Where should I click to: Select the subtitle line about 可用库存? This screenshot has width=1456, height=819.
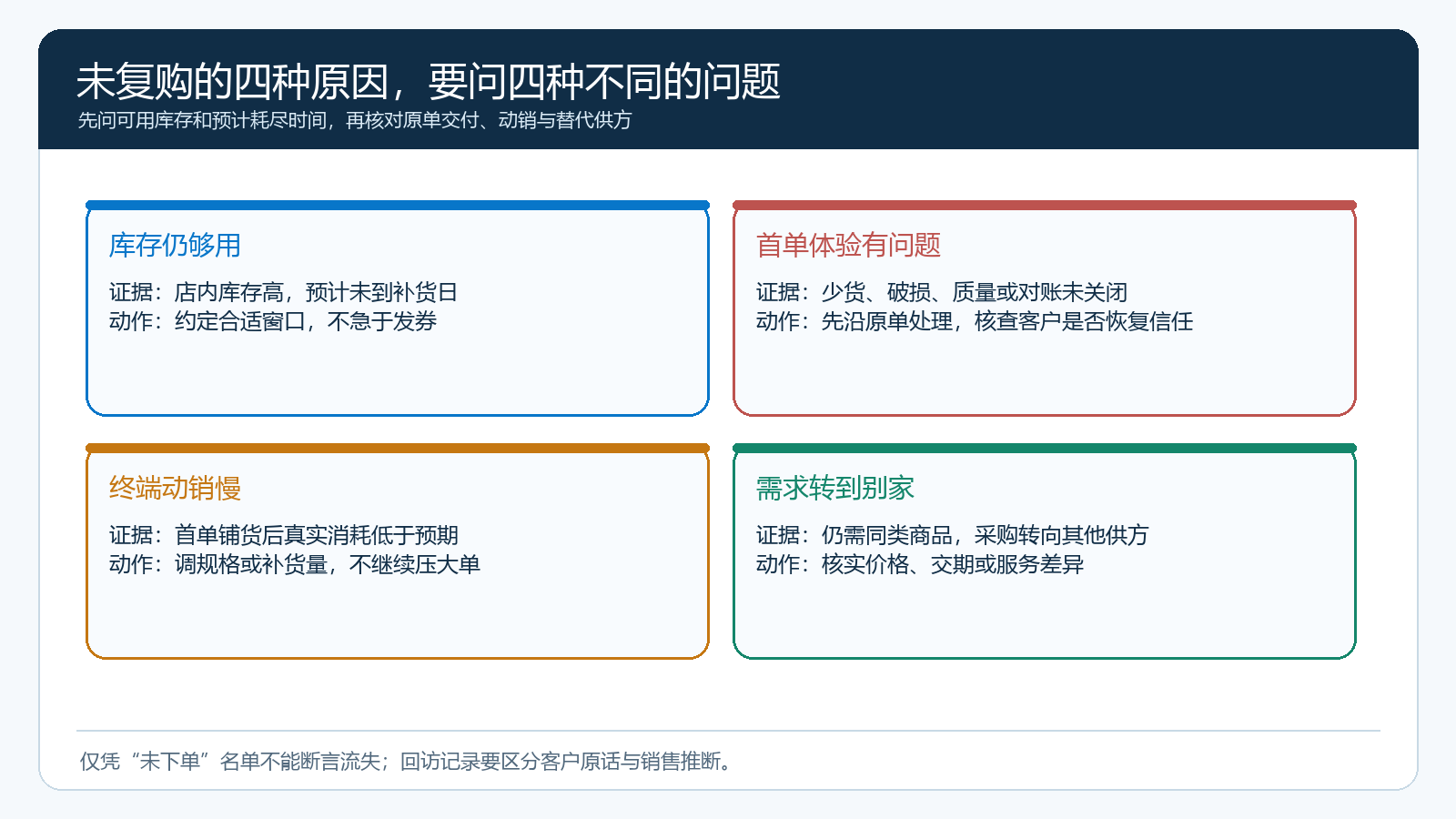(354, 120)
